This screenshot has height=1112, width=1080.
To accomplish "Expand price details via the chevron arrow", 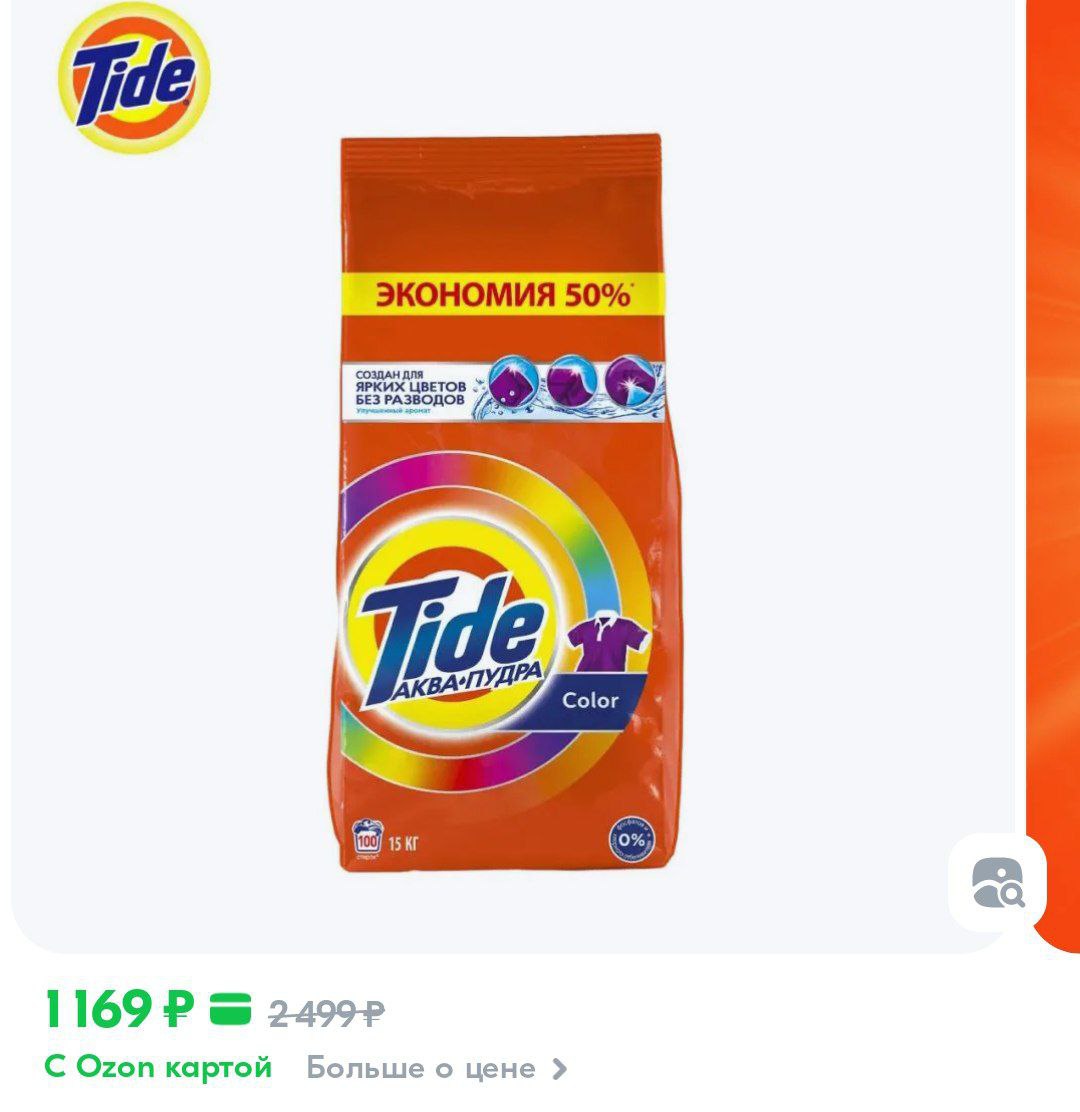I will 560,1069.
